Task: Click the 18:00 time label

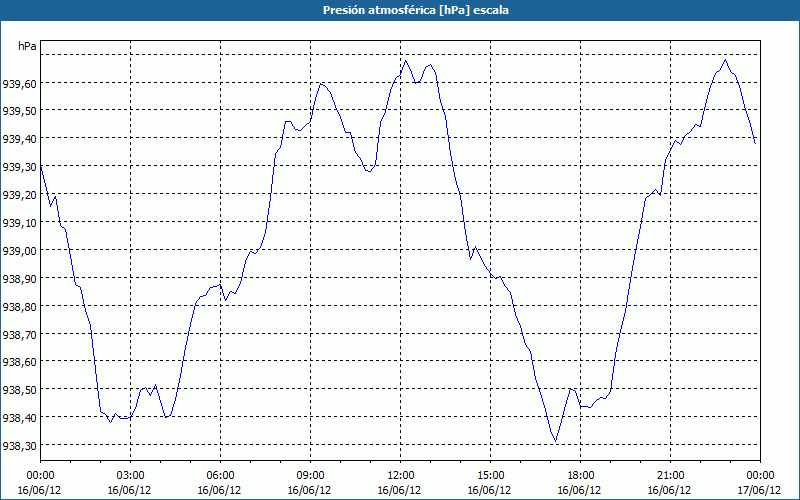Action: [580, 476]
